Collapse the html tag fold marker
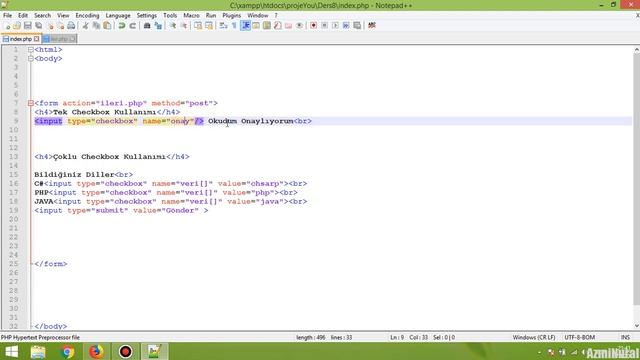 point(31,50)
